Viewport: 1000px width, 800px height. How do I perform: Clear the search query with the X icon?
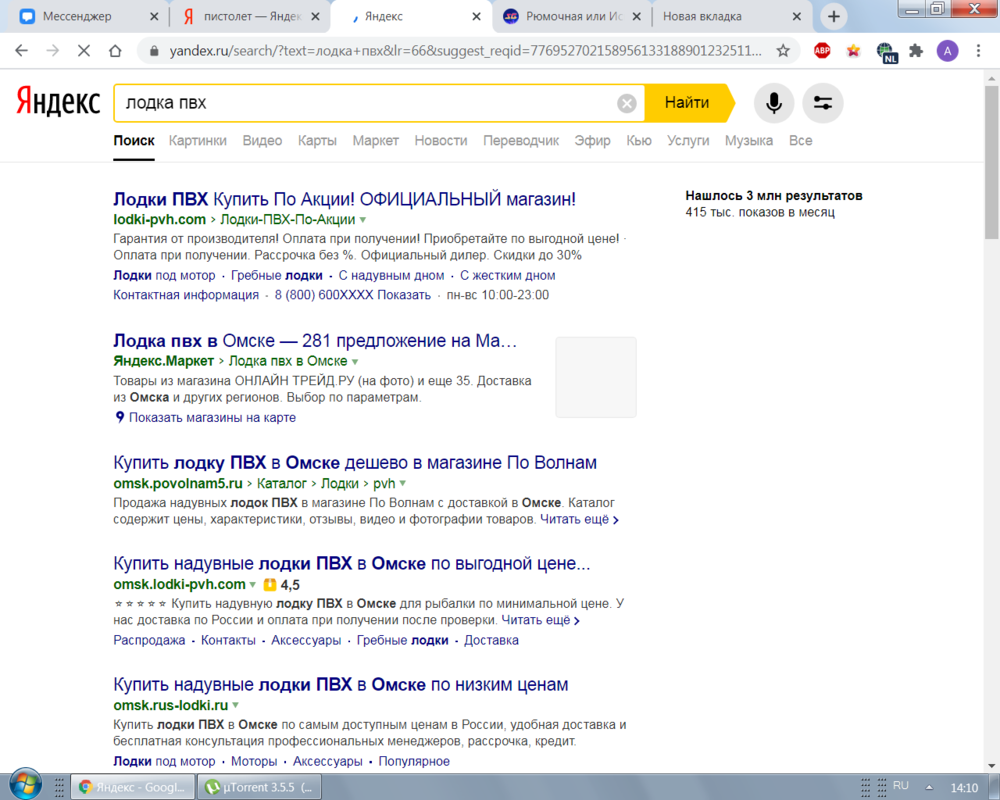click(627, 103)
